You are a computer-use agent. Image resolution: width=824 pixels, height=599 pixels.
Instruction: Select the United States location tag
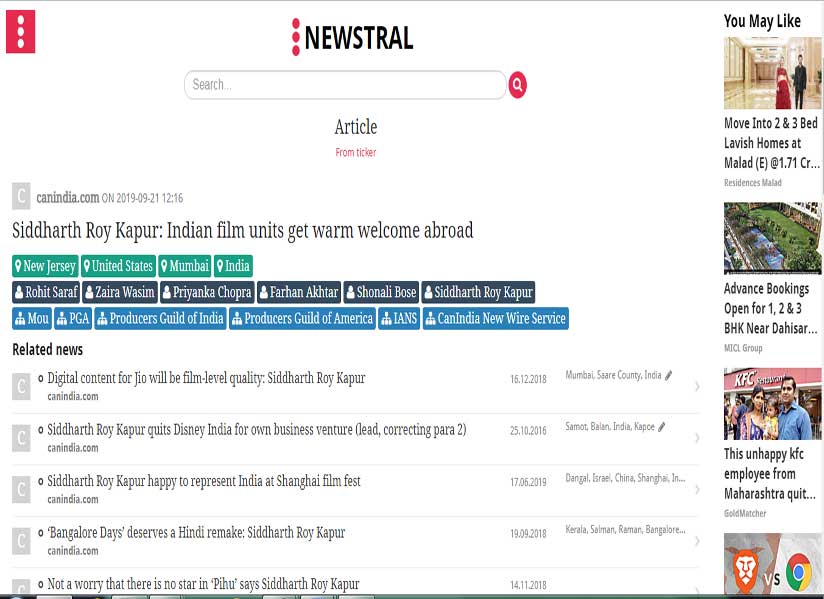119,266
